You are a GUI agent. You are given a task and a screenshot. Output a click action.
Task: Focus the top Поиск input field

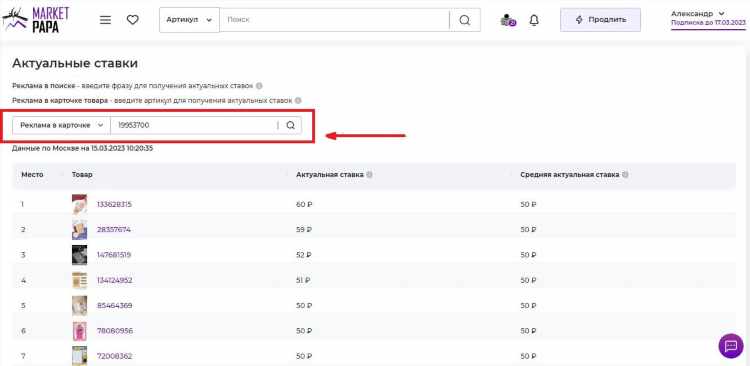(334, 20)
